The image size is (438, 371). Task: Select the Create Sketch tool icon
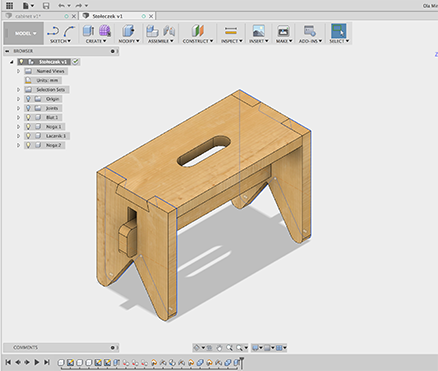click(x=53, y=31)
